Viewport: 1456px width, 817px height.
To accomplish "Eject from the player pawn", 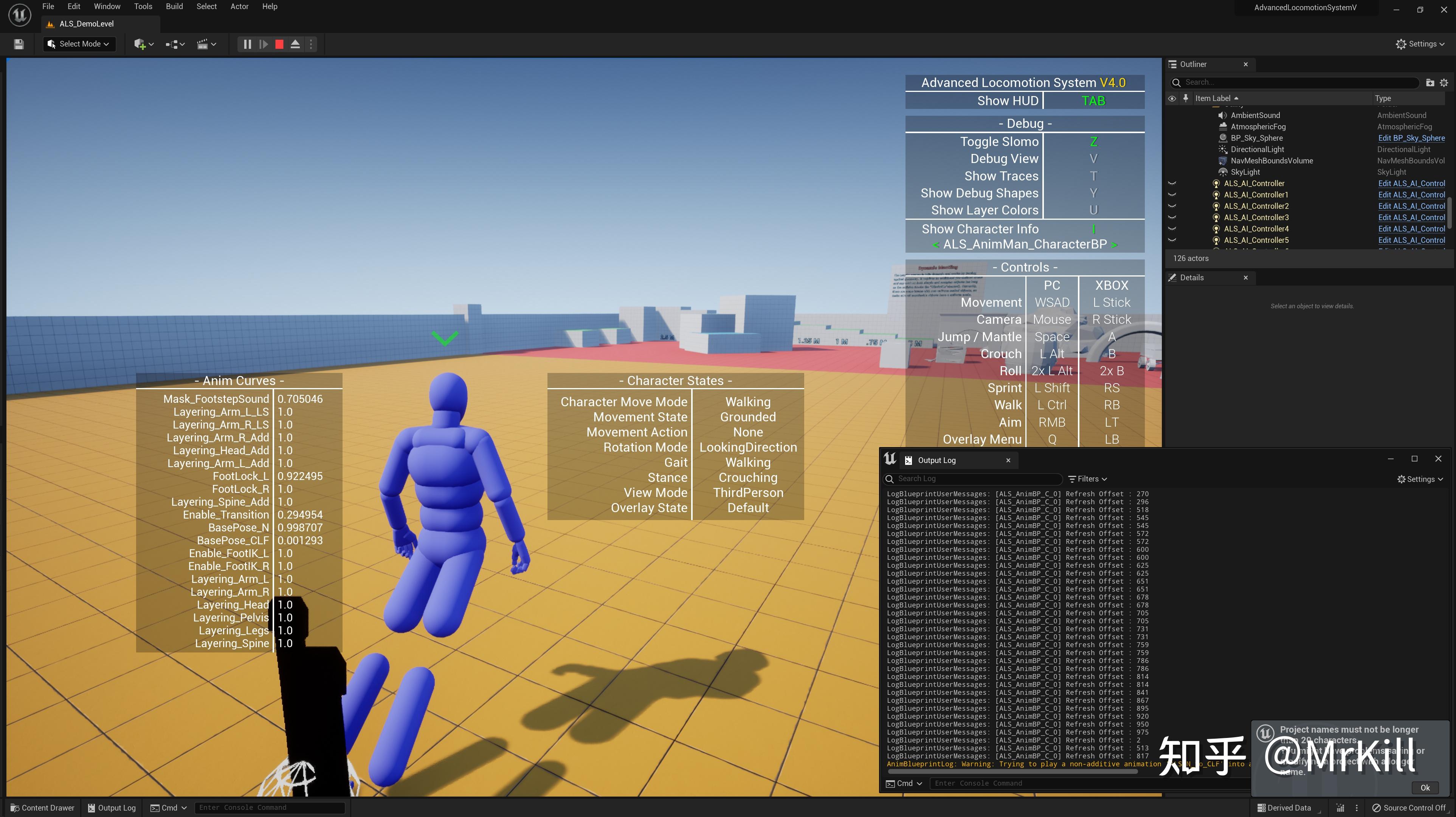I will (x=295, y=43).
